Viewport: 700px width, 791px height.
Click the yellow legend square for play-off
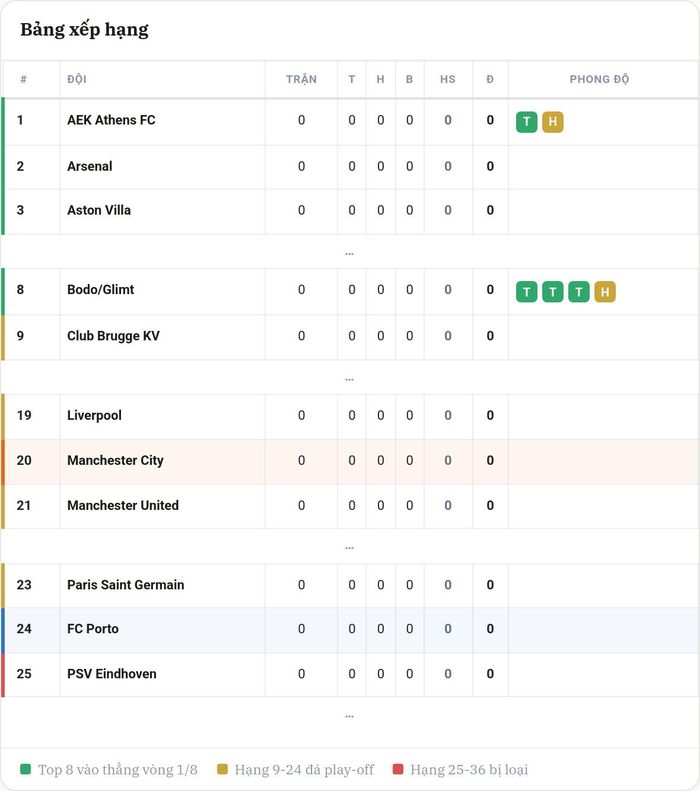(222, 769)
